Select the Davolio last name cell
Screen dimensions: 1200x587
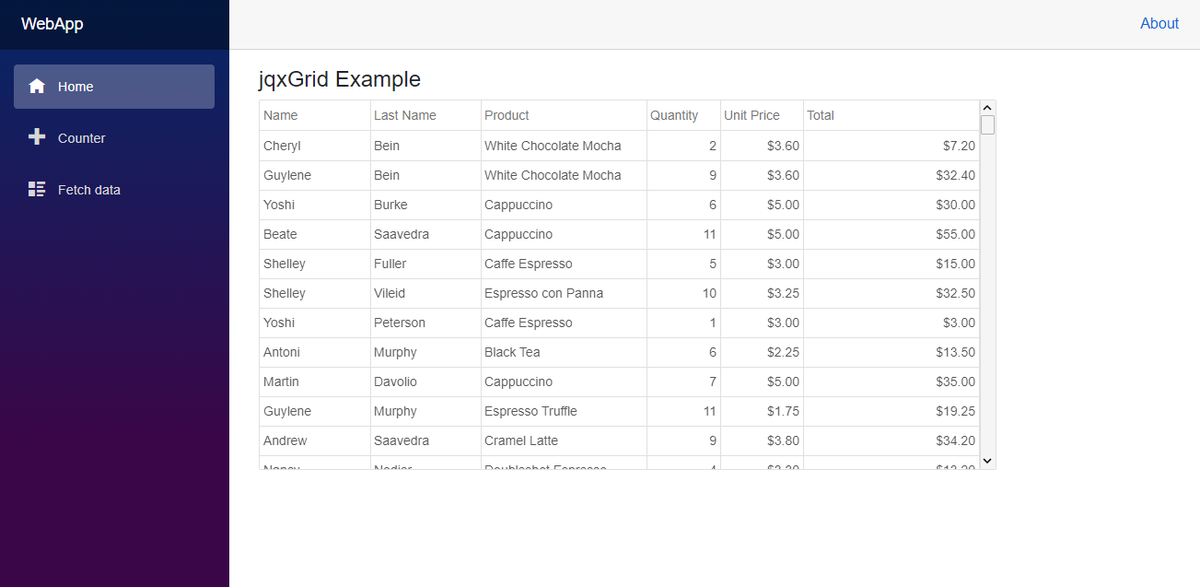point(425,382)
